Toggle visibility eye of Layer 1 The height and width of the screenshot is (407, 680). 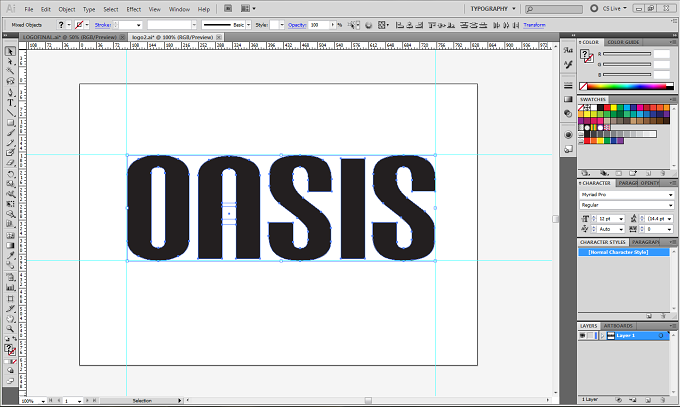[582, 336]
